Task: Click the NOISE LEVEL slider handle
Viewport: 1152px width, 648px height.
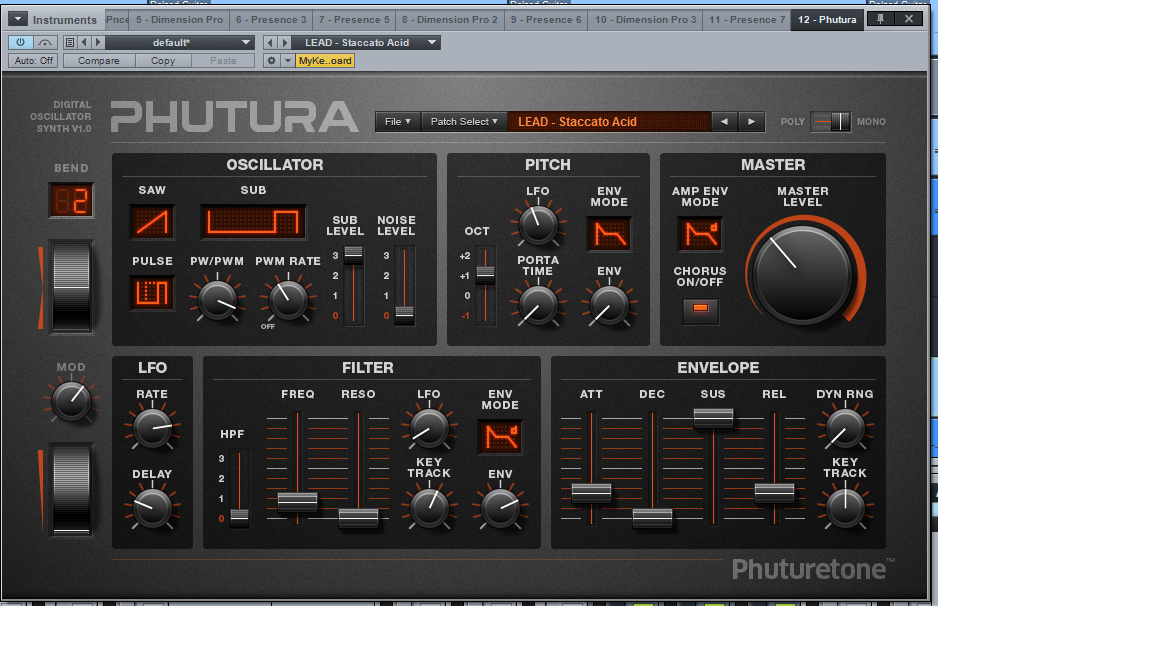Action: coord(405,314)
